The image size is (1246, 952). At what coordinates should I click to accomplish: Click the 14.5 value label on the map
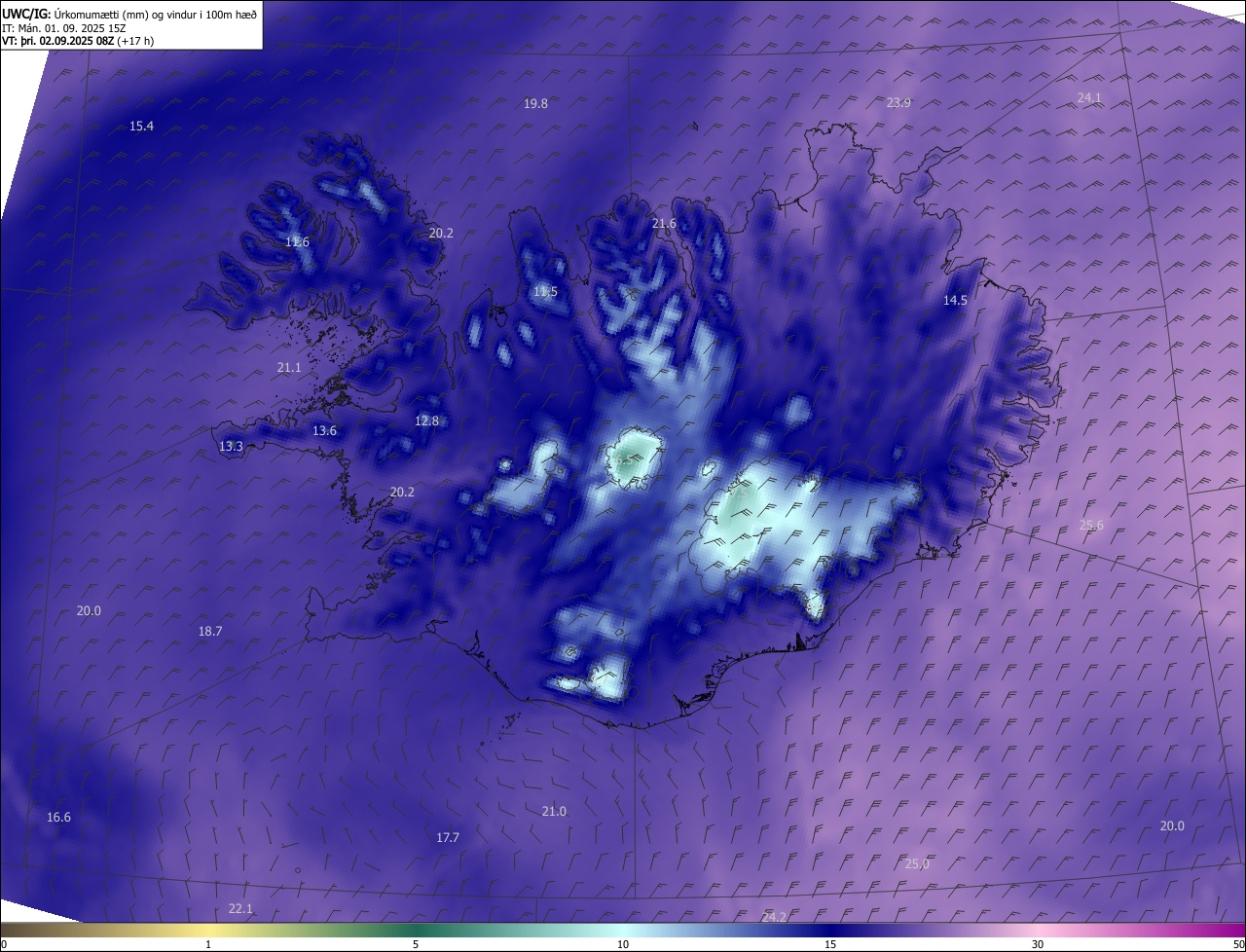click(955, 301)
